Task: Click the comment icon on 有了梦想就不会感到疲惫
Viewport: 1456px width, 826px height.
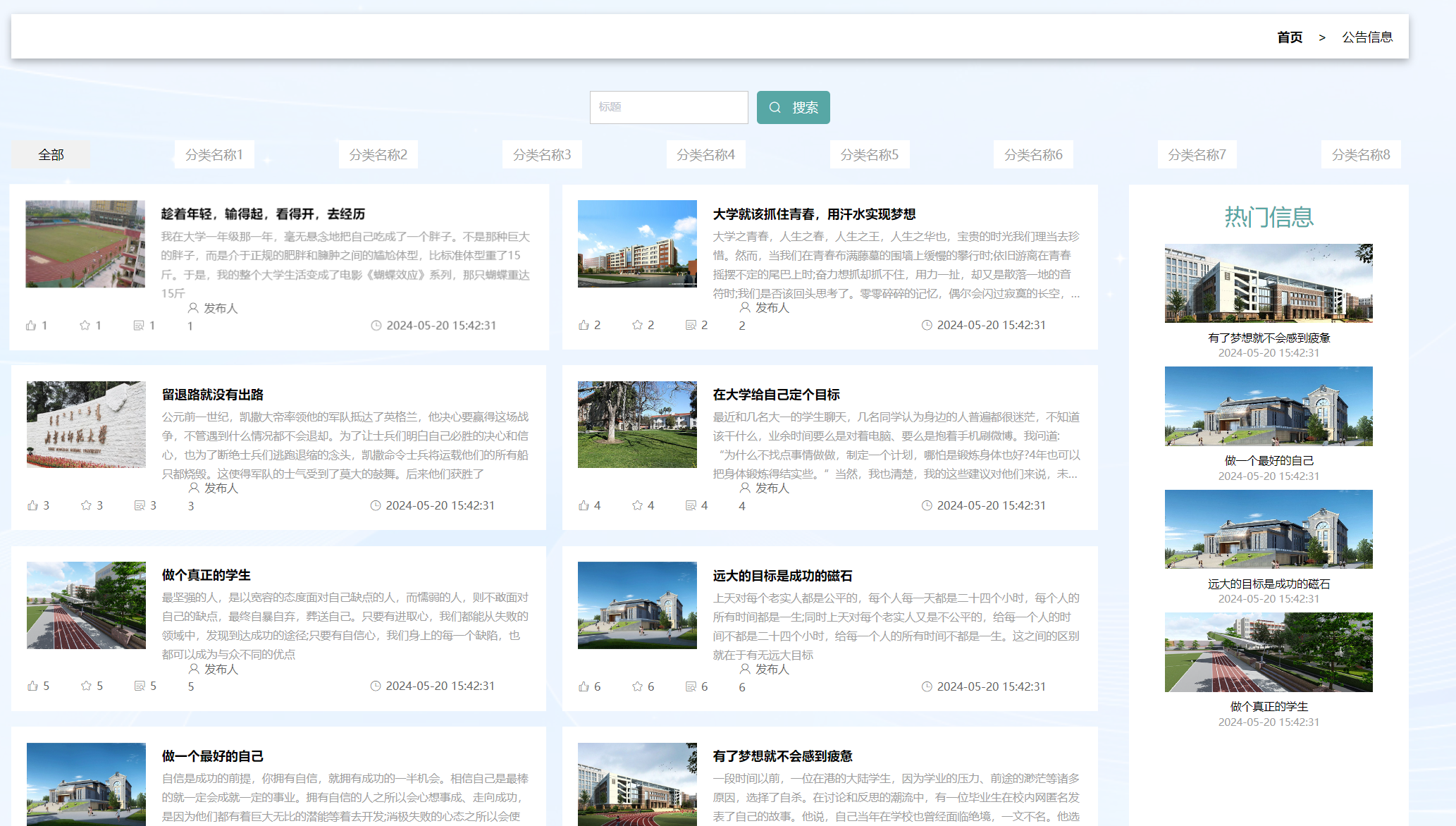Action: 689,823
